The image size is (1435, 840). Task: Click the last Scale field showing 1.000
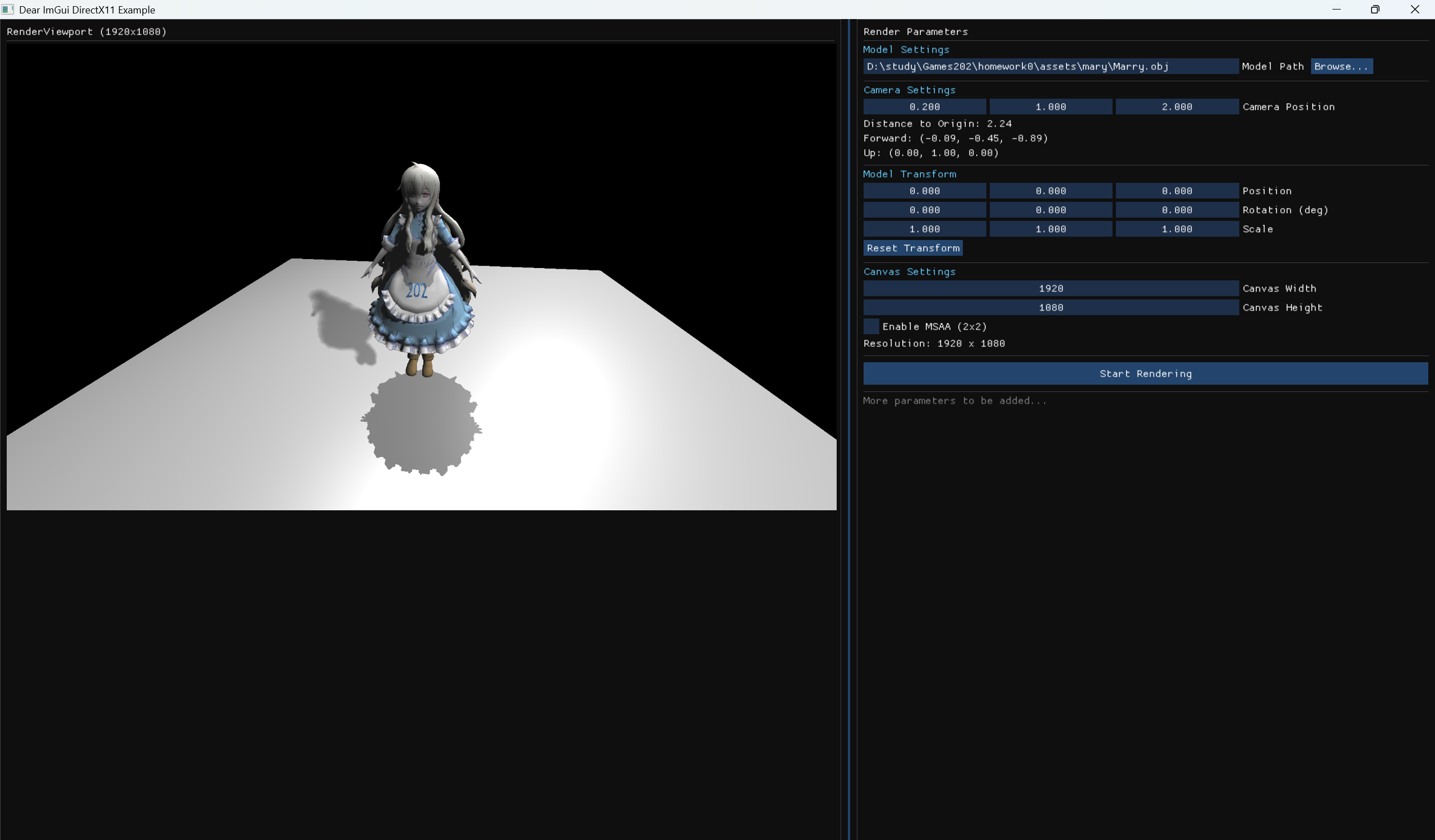click(x=1177, y=228)
